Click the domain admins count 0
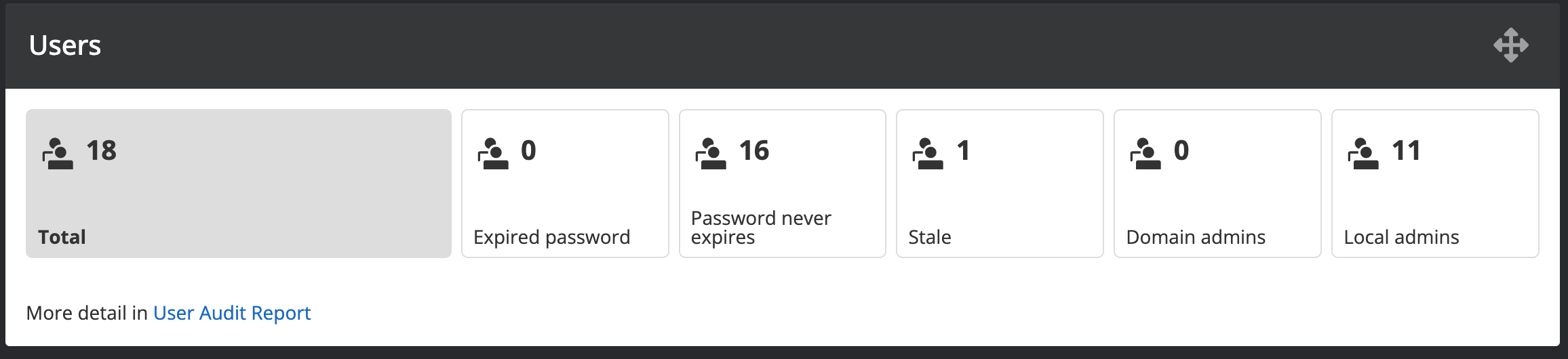Screen dimensions: 1568x359 click(x=1181, y=150)
